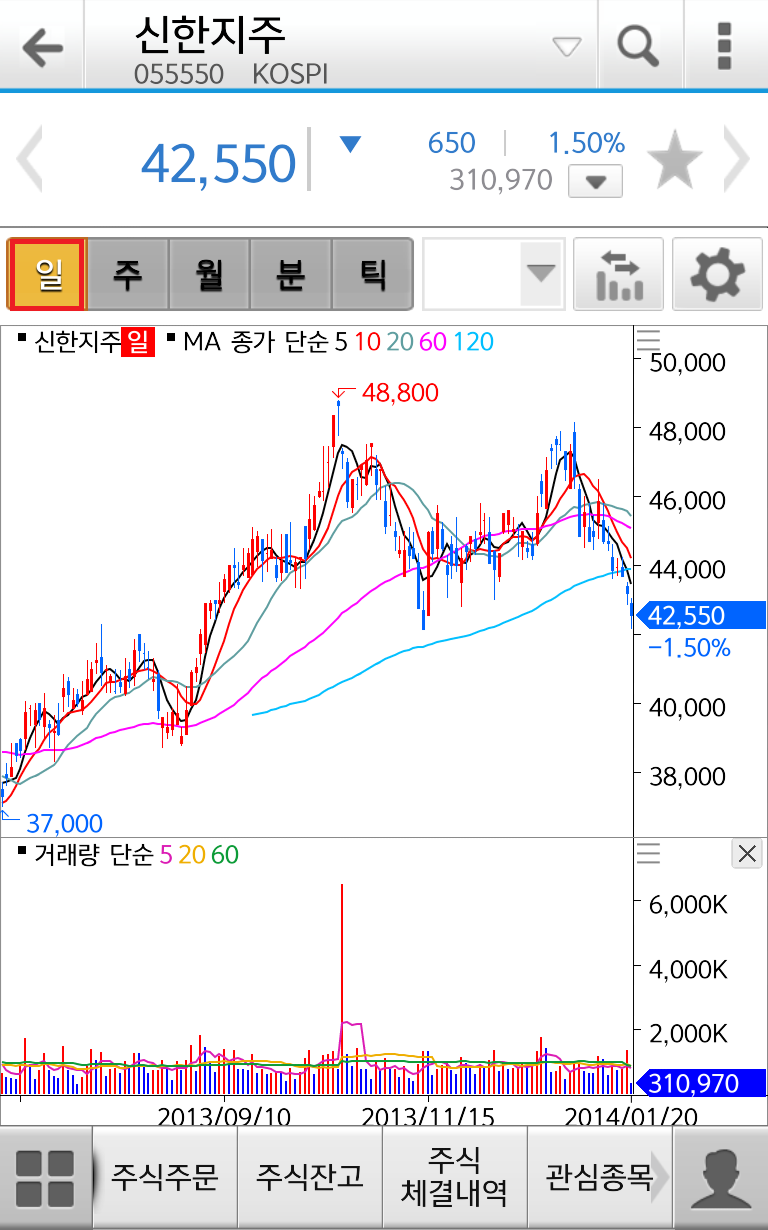This screenshot has height=1230, width=768.
Task: Select the 일 daily chart period
Action: click(47, 274)
